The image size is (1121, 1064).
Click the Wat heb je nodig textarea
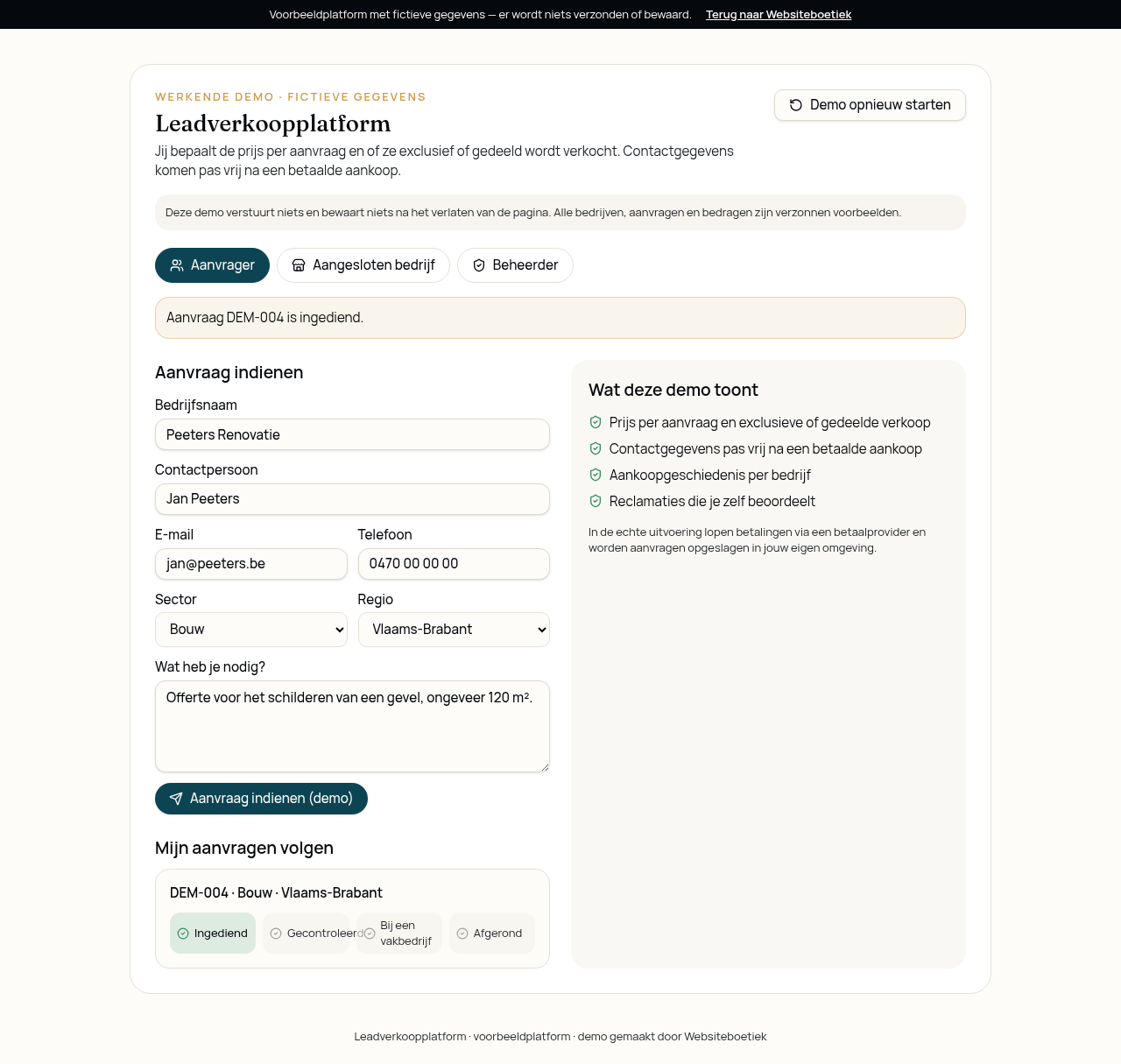click(352, 727)
